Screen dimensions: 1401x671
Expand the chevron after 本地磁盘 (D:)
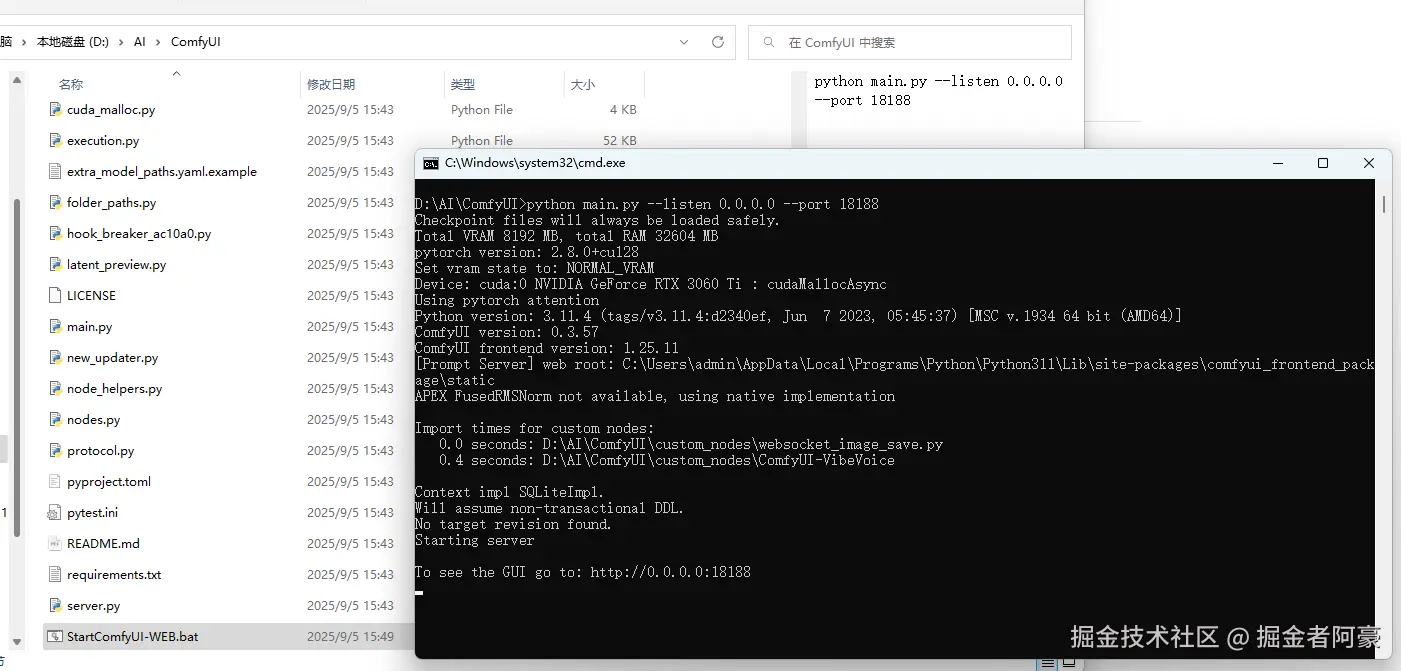coord(121,42)
